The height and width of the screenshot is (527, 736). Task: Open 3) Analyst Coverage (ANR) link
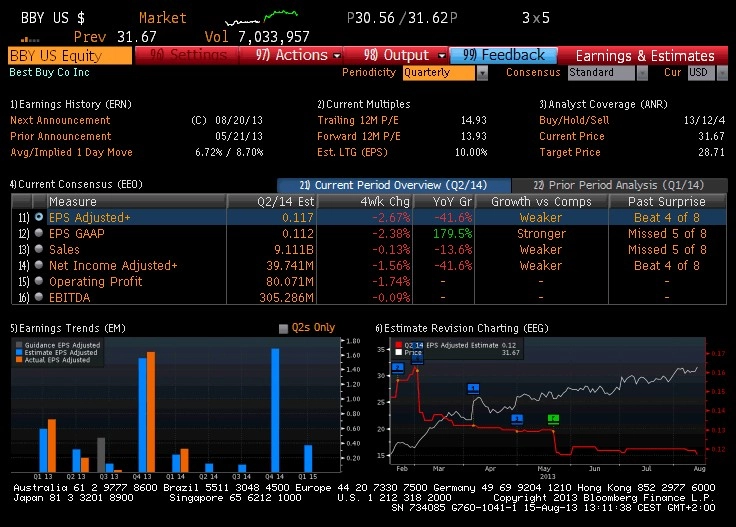pyautogui.click(x=603, y=104)
